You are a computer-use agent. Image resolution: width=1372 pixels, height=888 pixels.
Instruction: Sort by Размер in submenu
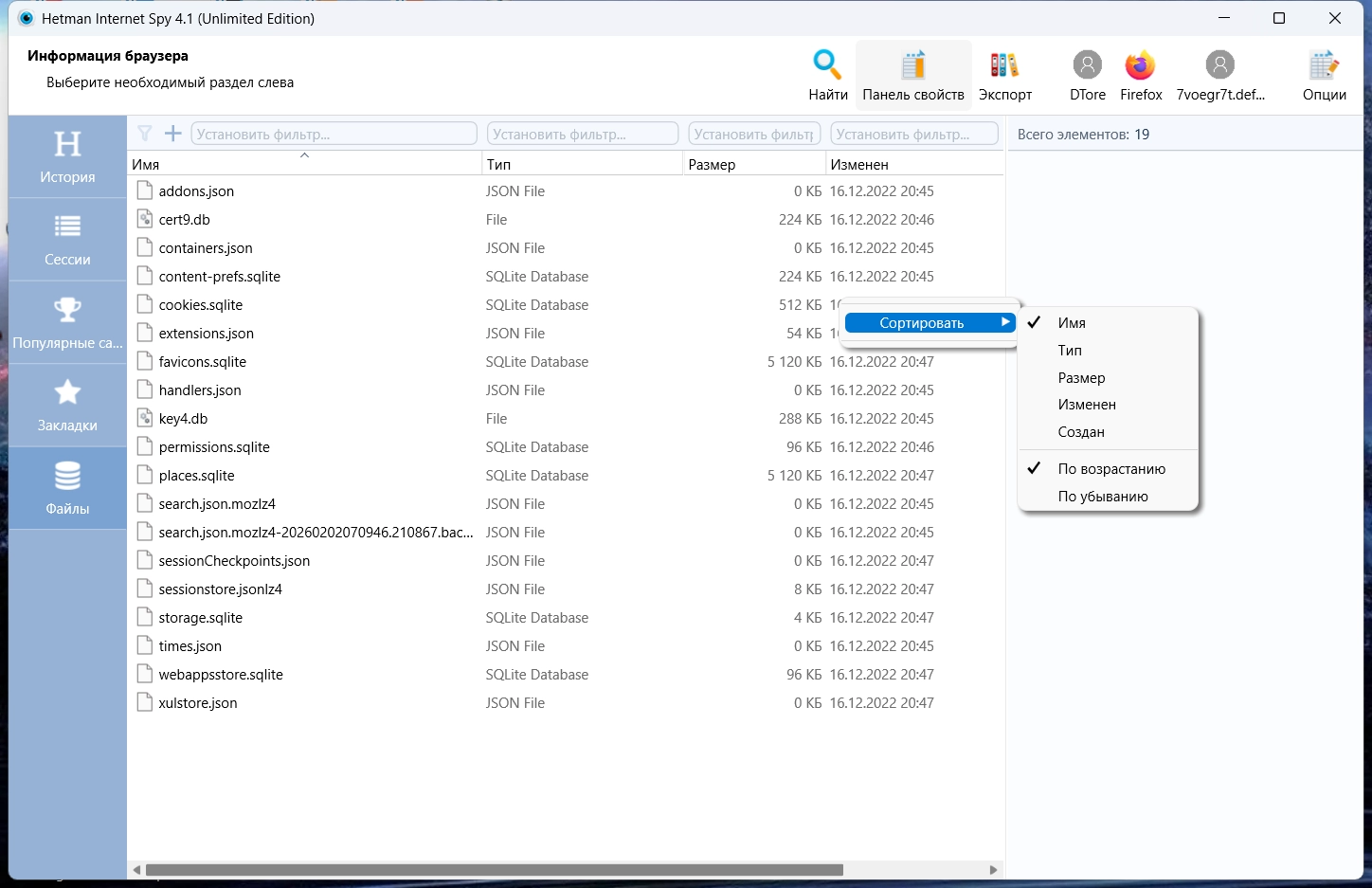1081,378
